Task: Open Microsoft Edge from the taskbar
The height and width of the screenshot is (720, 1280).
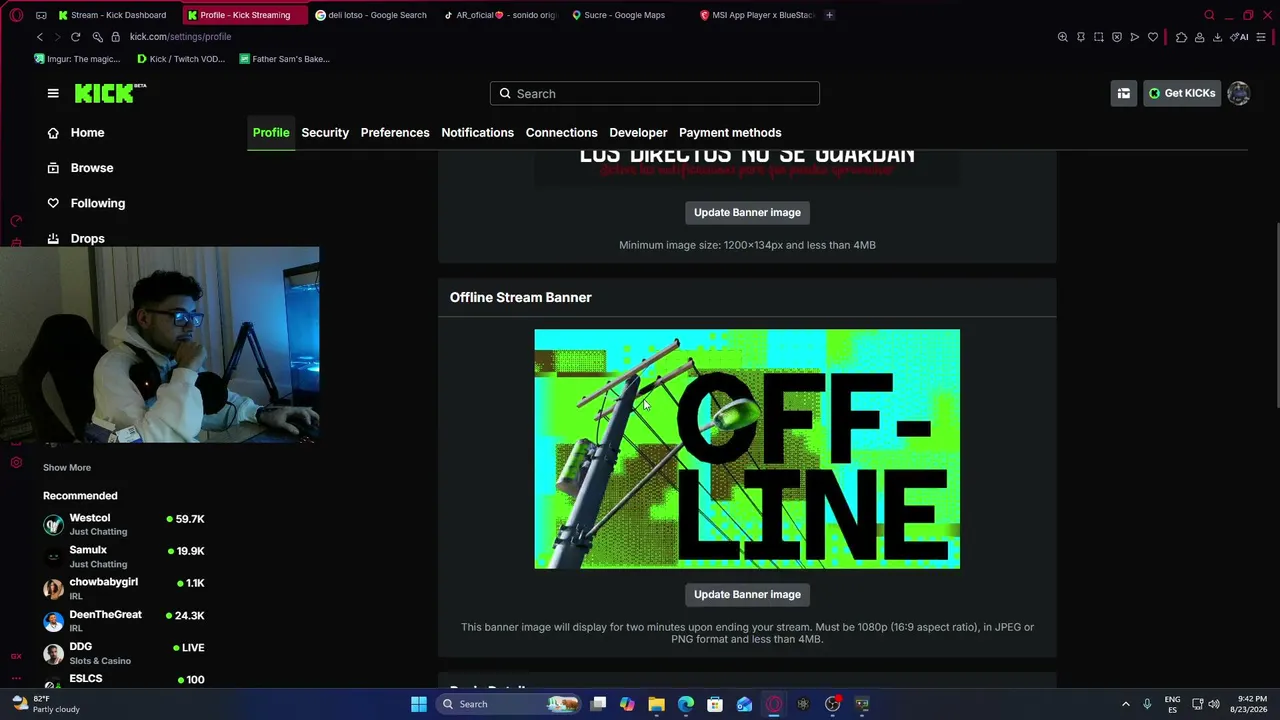Action: pyautogui.click(x=686, y=704)
